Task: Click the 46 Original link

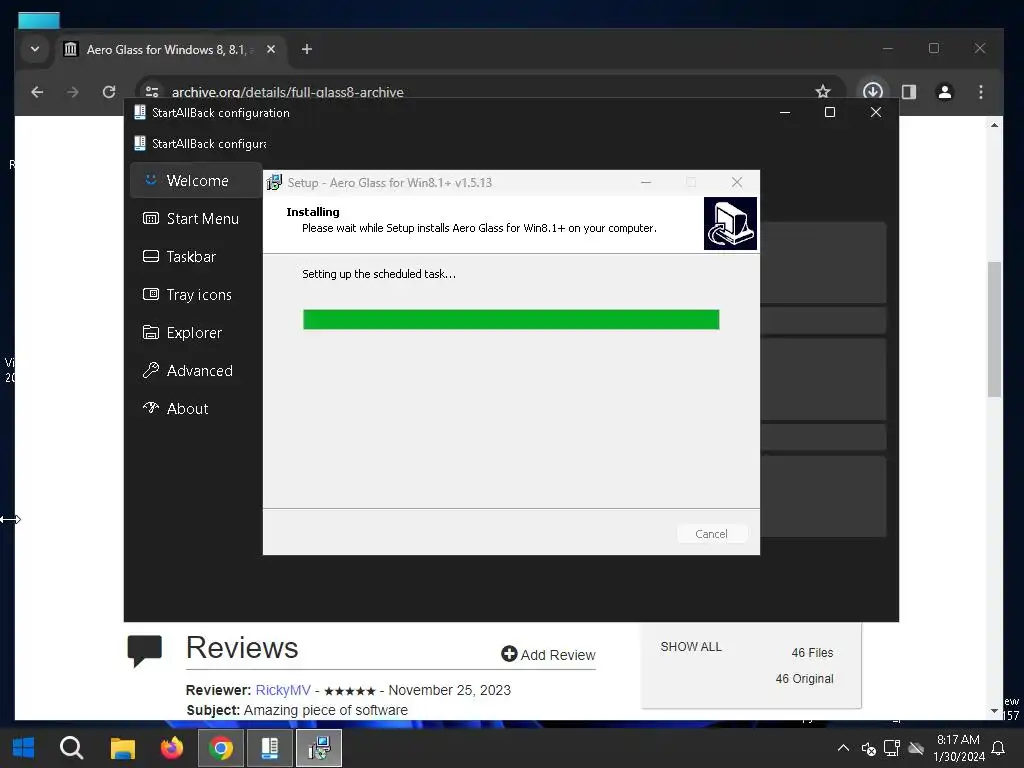Action: (804, 679)
